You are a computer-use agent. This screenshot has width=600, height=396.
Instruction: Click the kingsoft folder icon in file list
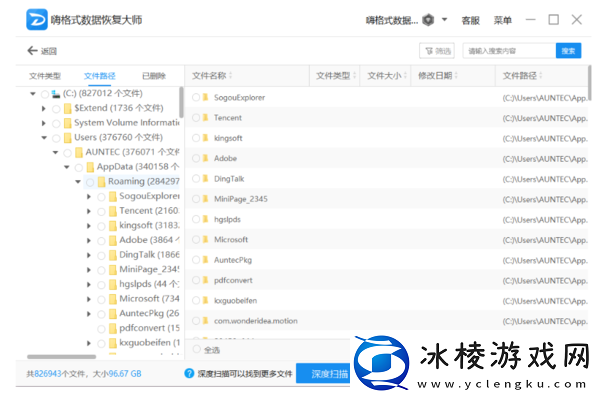coord(205,138)
